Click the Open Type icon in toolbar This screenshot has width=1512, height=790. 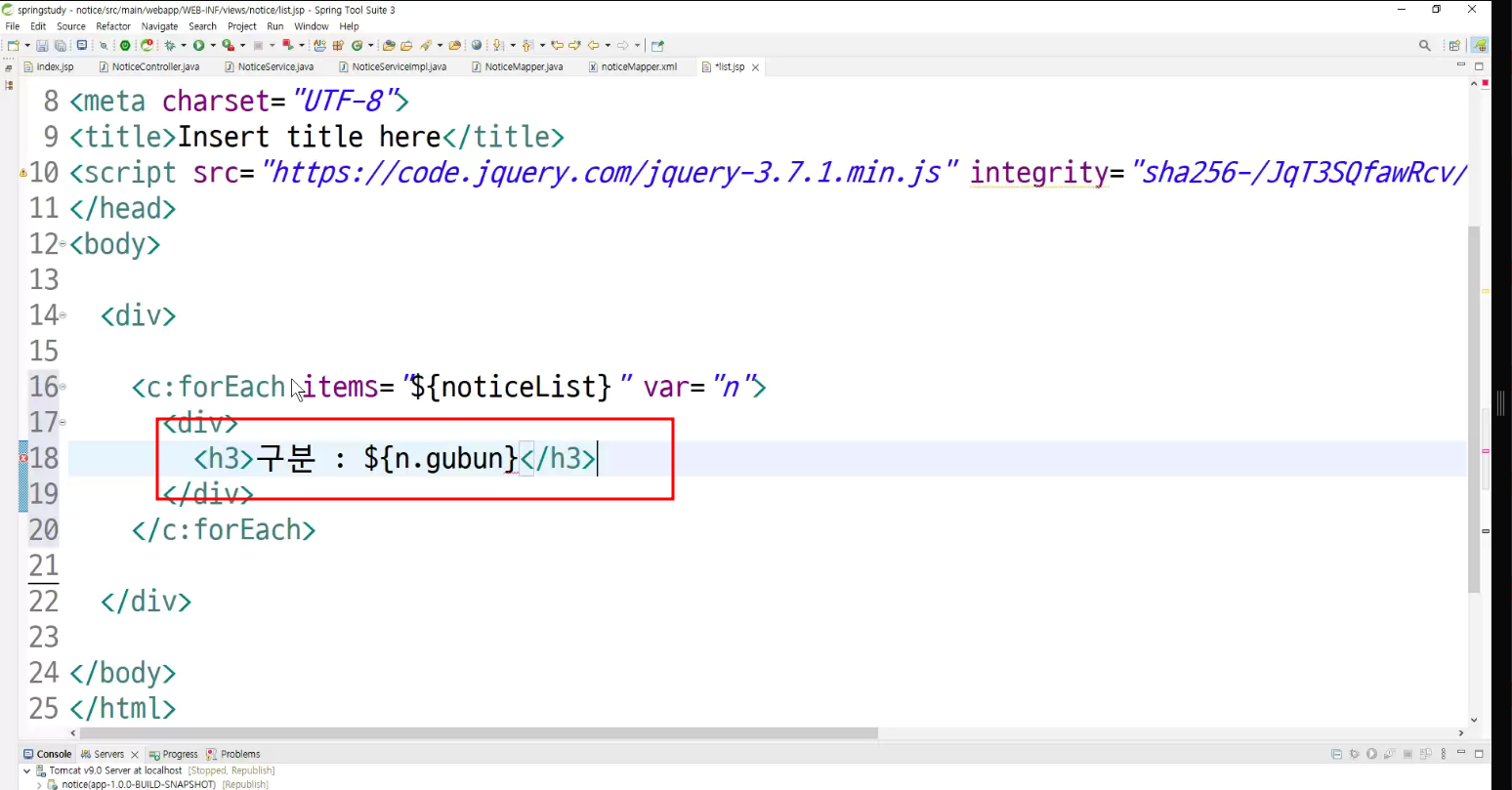[x=389, y=45]
